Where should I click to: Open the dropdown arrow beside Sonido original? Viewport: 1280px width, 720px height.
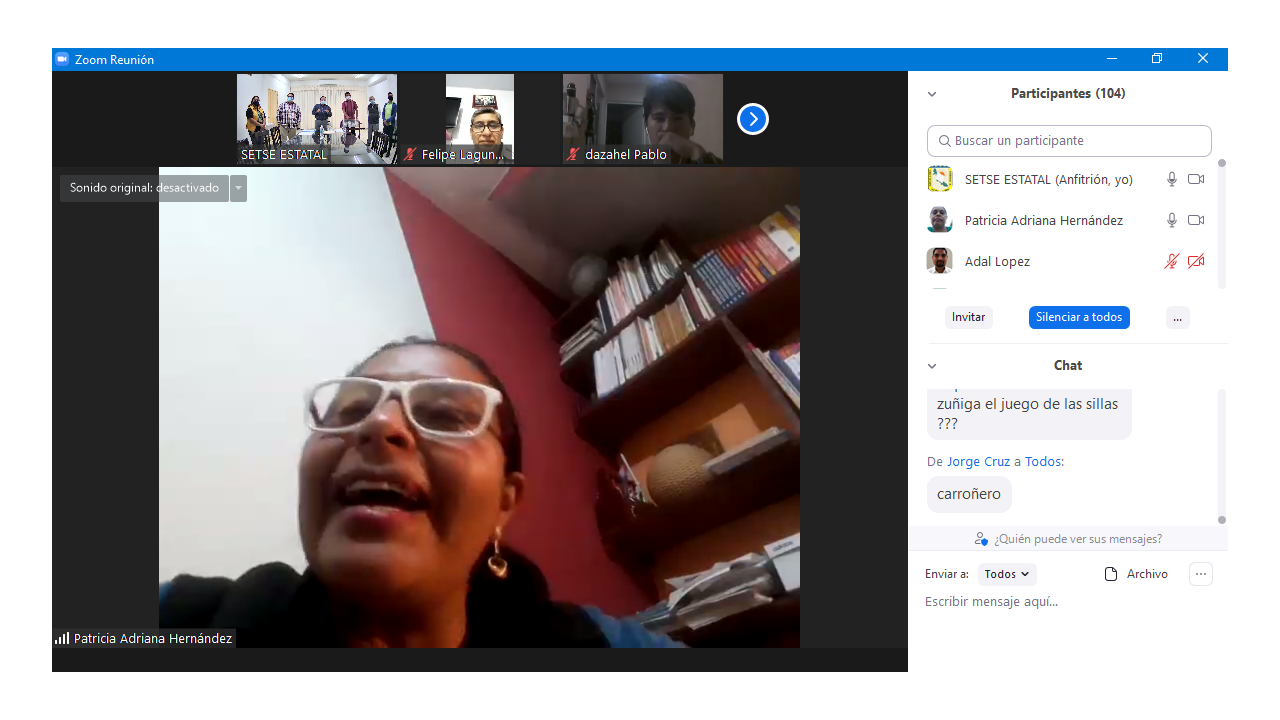[238, 188]
